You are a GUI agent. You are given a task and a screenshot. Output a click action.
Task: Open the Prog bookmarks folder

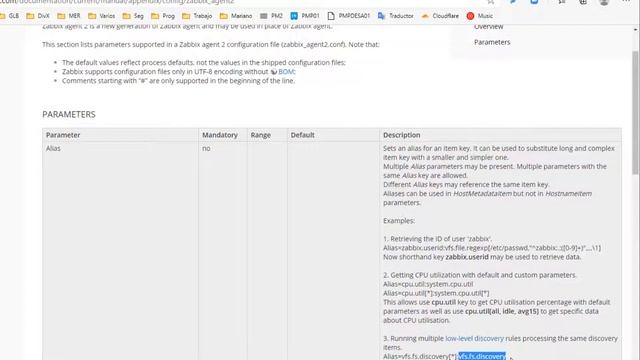pyautogui.click(x=163, y=16)
